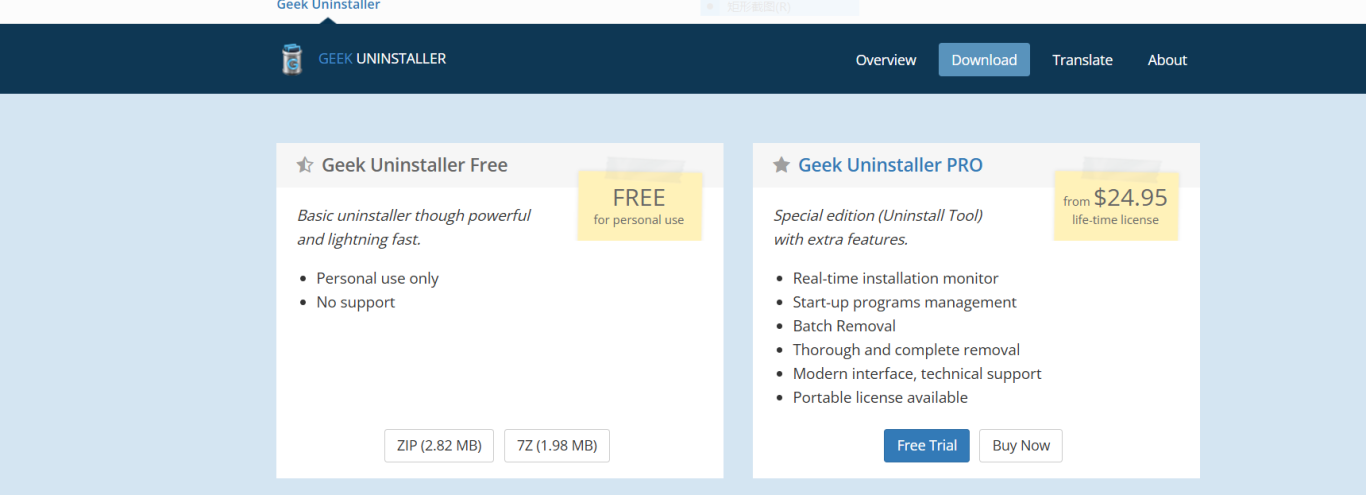Click the Geek Uninstaller Free heading
This screenshot has width=1366, height=495.
tap(415, 165)
